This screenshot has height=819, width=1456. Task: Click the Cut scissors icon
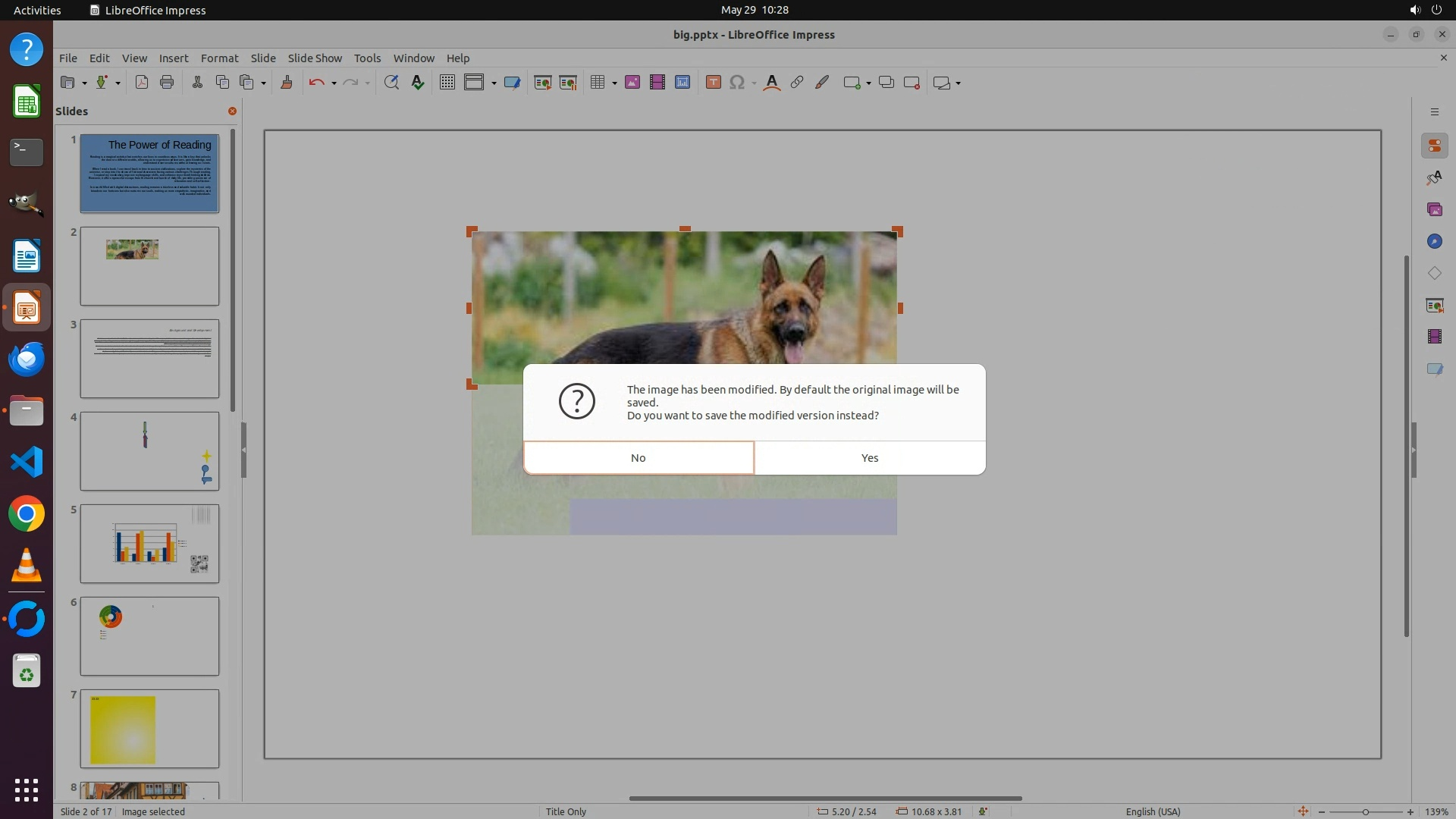197,83
